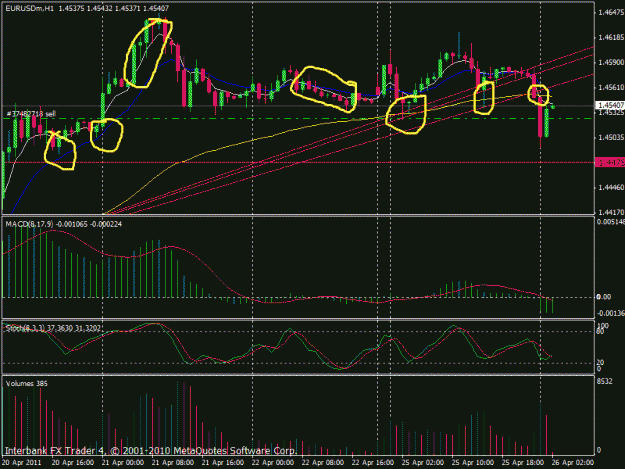
Task: Click the 8532 volume scale label
Action: click(x=604, y=382)
